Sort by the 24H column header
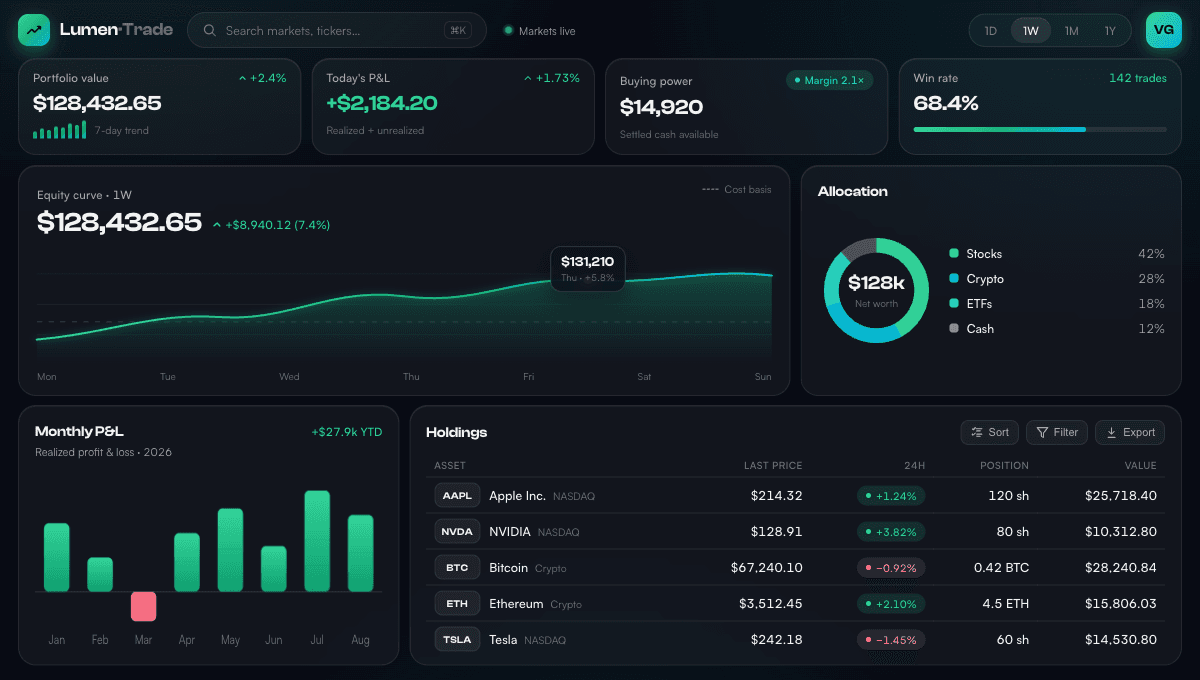This screenshot has height=680, width=1200. click(x=913, y=465)
